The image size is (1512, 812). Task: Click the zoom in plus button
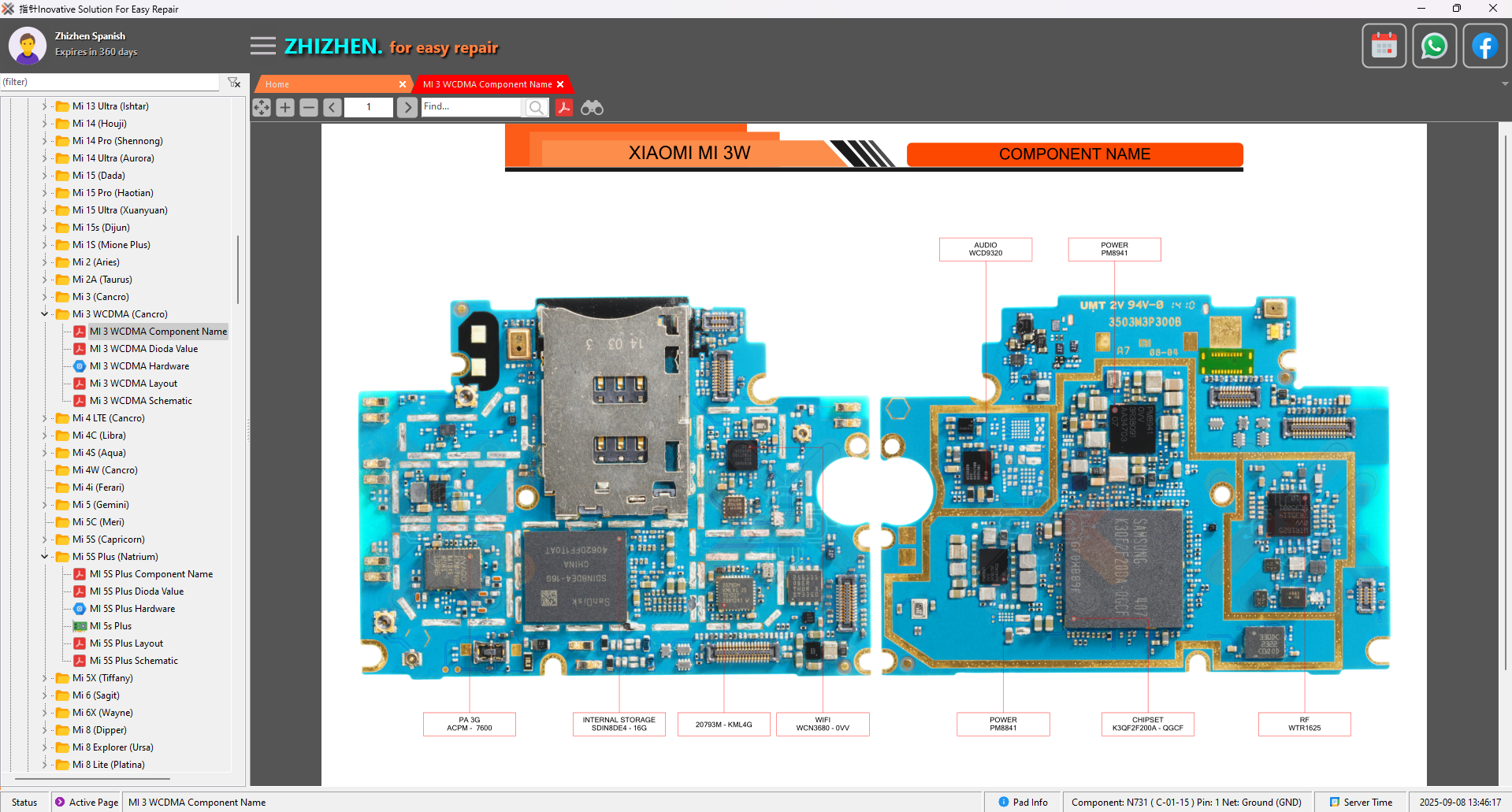pyautogui.click(x=285, y=108)
